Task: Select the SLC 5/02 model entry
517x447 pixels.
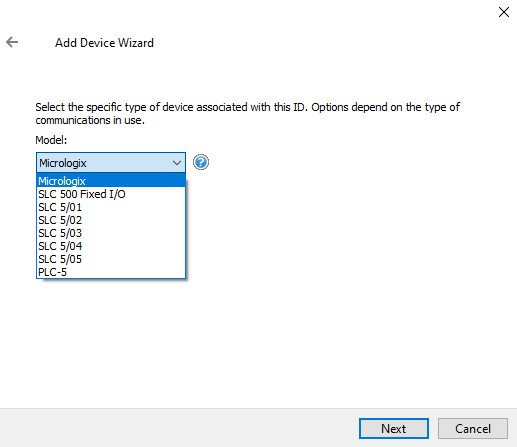Action: tap(111, 220)
